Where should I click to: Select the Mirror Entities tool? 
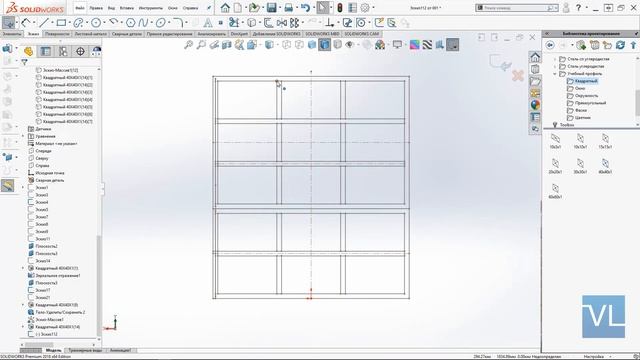click(x=282, y=23)
